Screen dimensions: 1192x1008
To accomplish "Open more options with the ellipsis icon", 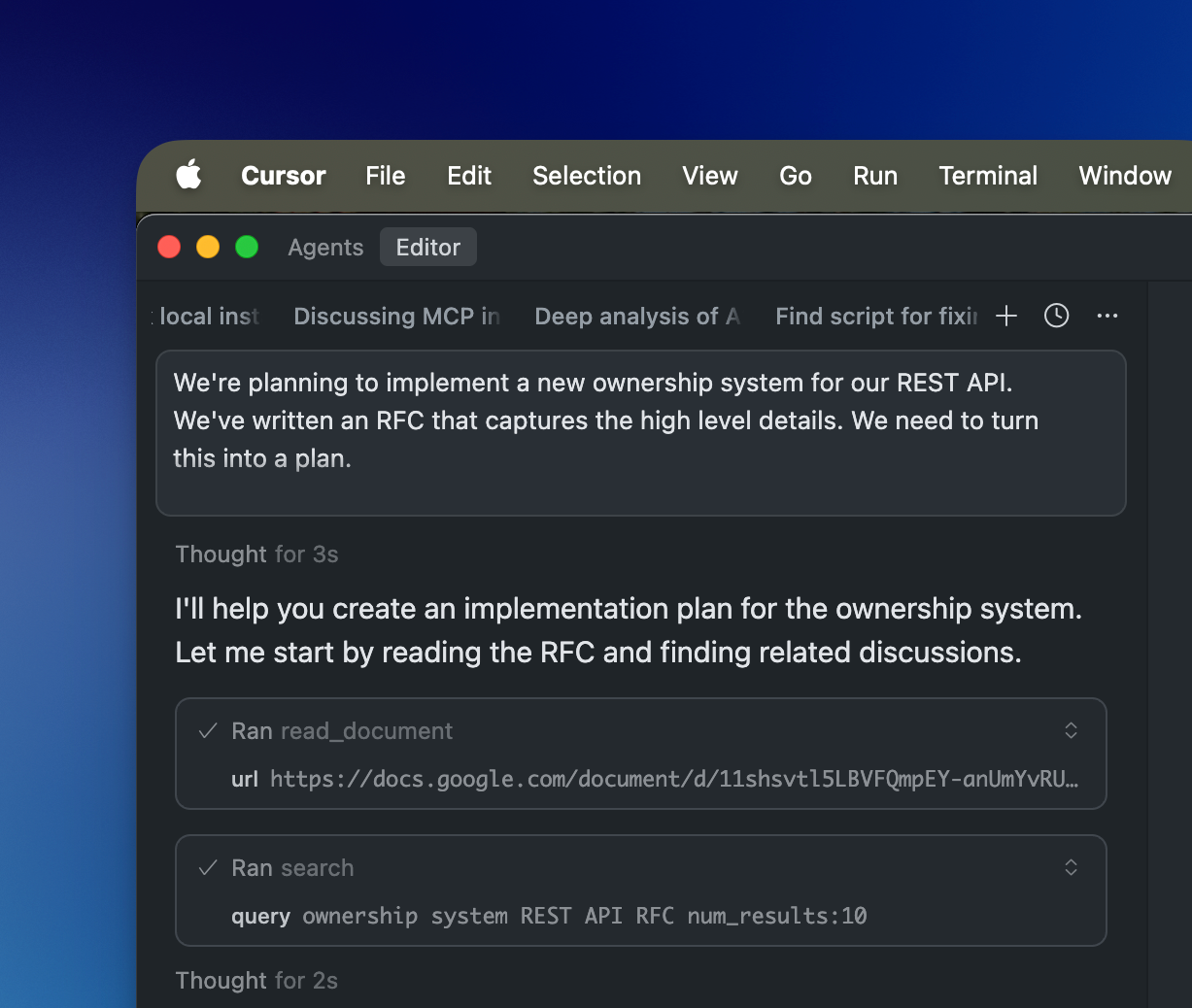I will click(x=1107, y=316).
